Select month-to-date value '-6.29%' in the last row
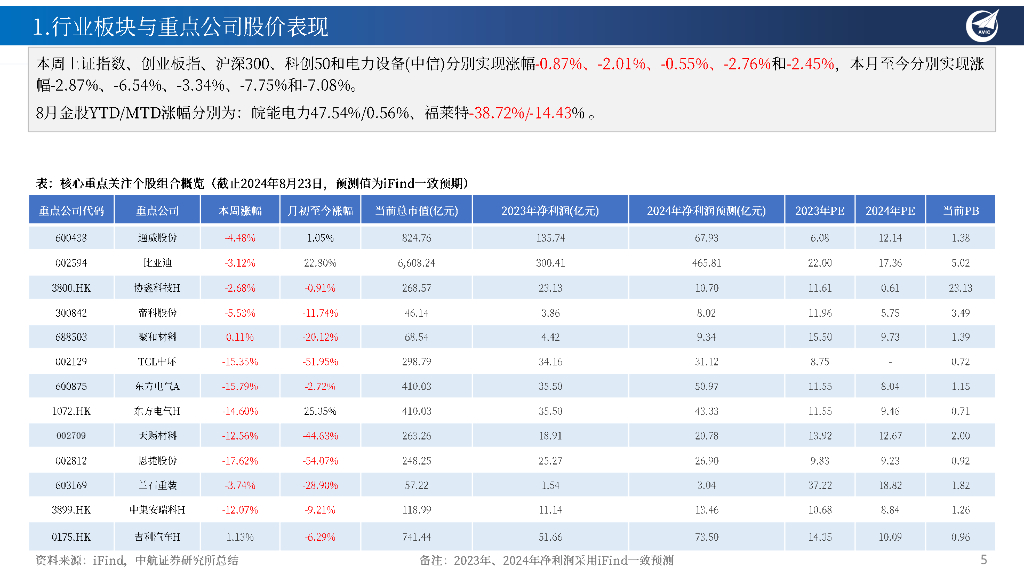The width and height of the screenshot is (1024, 576). (320, 537)
